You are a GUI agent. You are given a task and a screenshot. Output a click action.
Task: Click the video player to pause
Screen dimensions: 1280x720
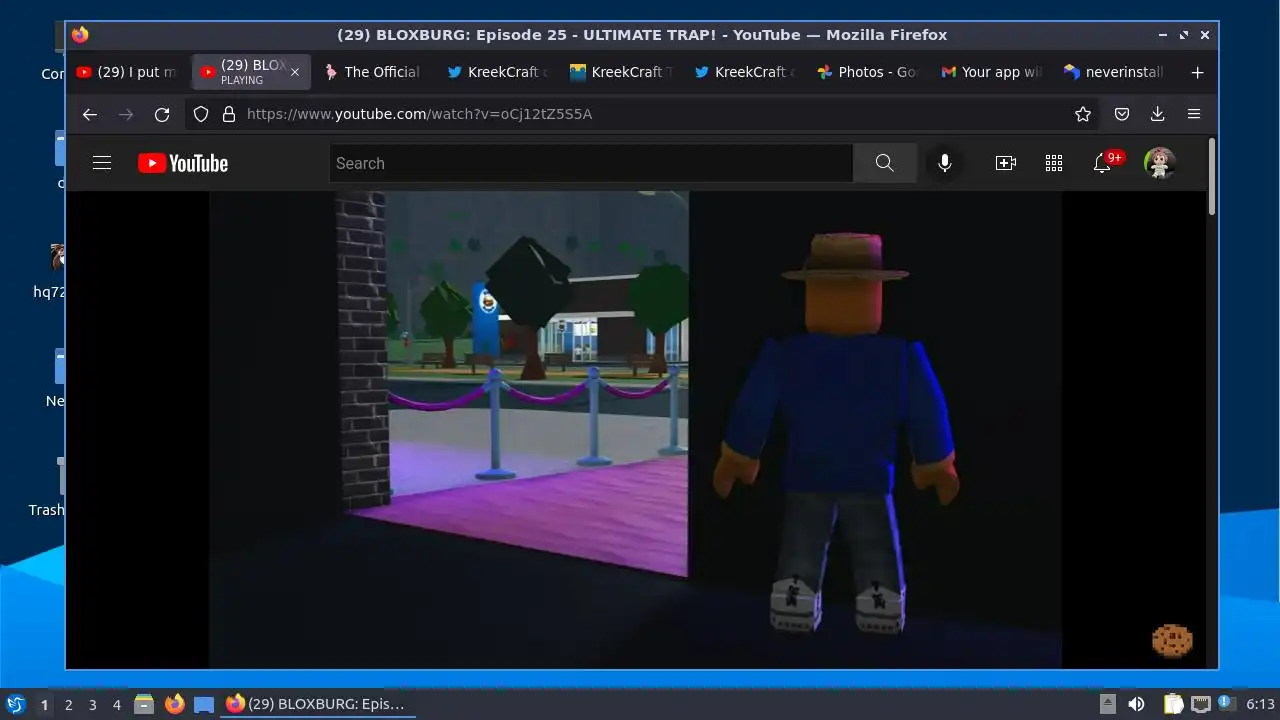[x=636, y=429]
